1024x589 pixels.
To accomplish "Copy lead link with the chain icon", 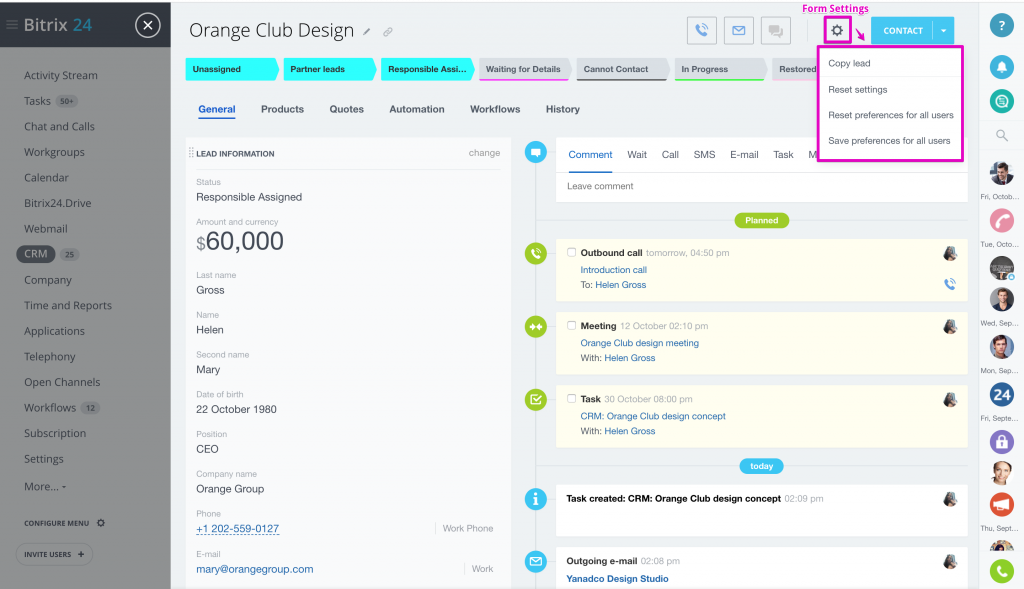I will (388, 31).
